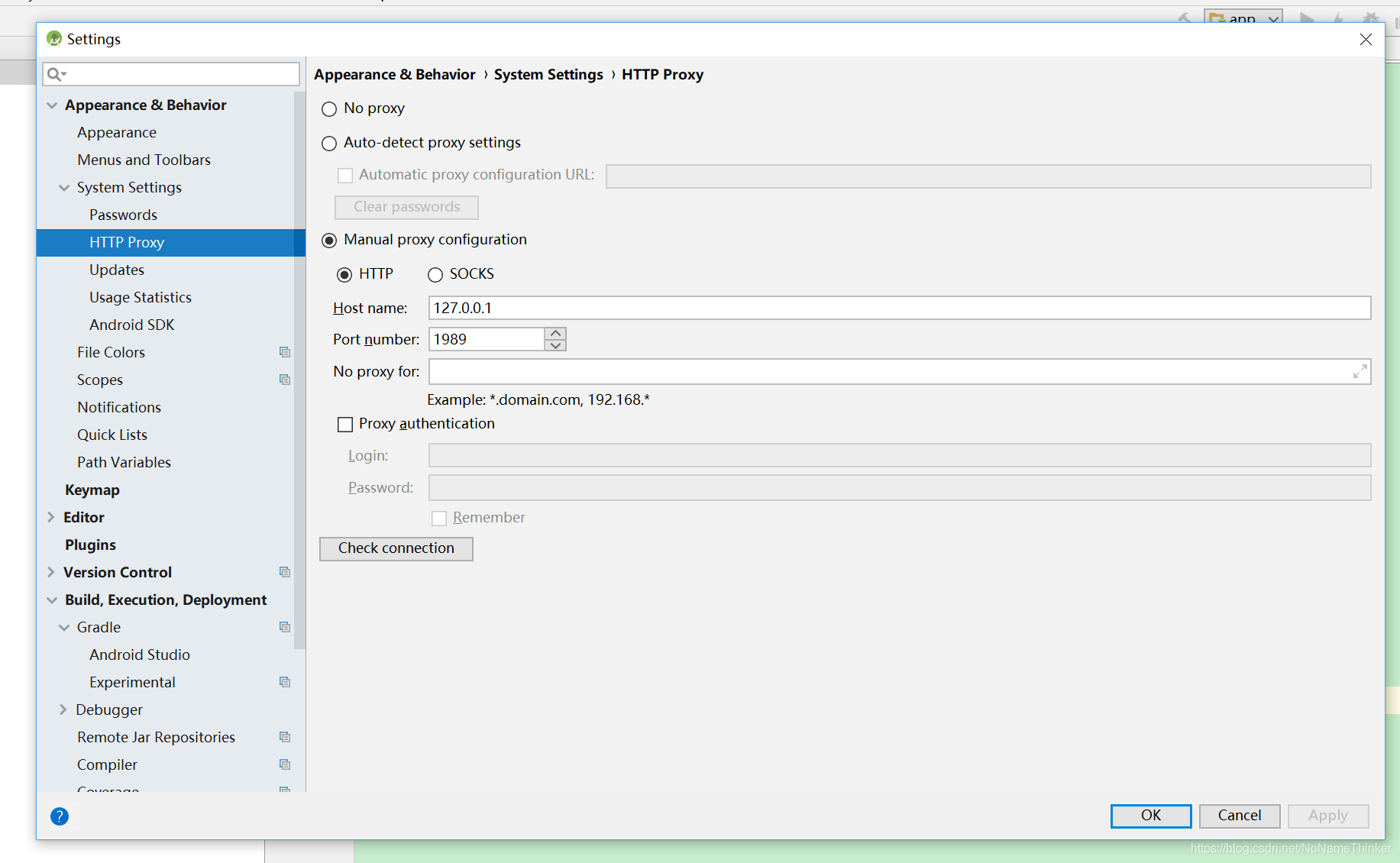This screenshot has width=1400, height=863.
Task: Click the Automatic proxy configuration URL field
Action: tap(988, 176)
